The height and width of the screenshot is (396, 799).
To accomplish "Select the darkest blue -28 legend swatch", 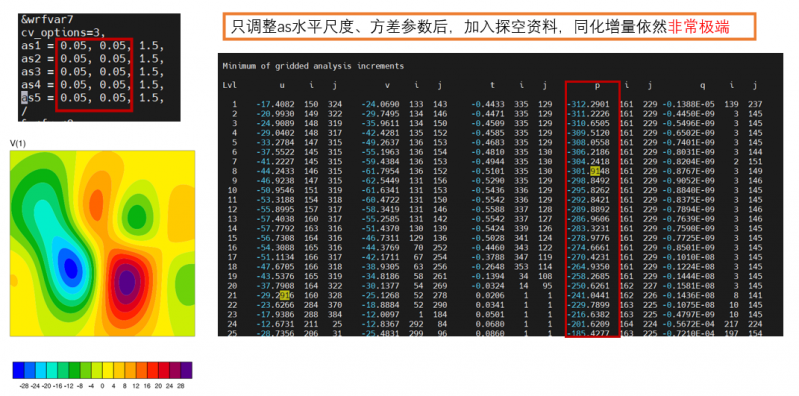I will click(x=18, y=369).
